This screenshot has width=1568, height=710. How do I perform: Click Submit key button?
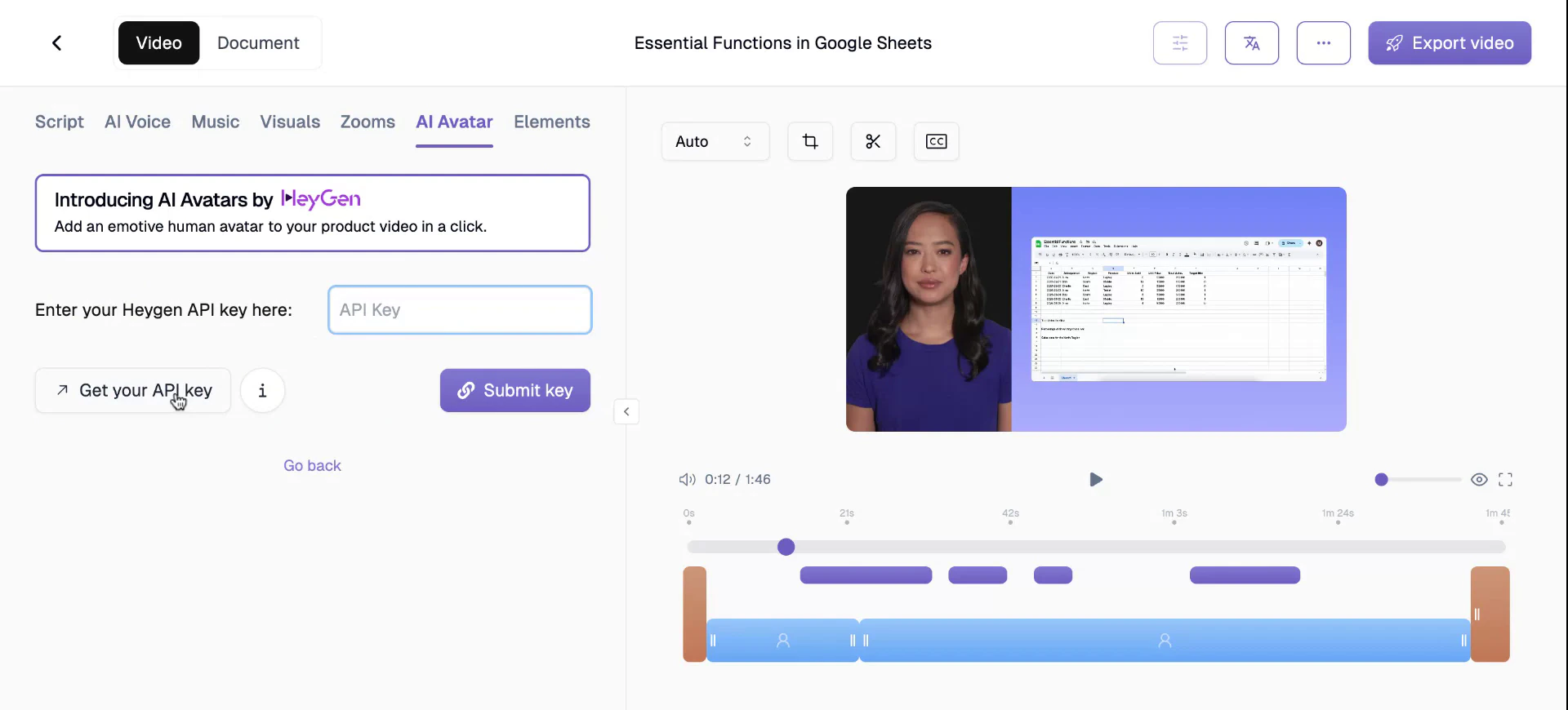point(515,390)
